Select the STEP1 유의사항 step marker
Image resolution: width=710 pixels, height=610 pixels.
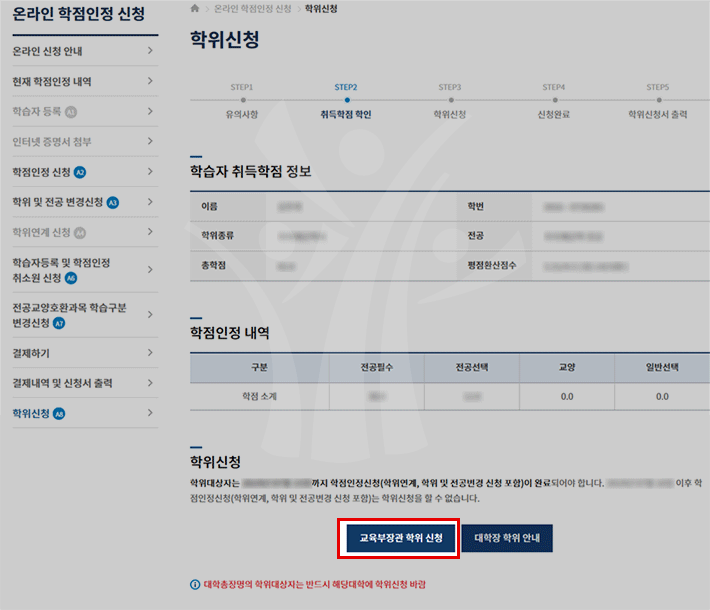242,101
